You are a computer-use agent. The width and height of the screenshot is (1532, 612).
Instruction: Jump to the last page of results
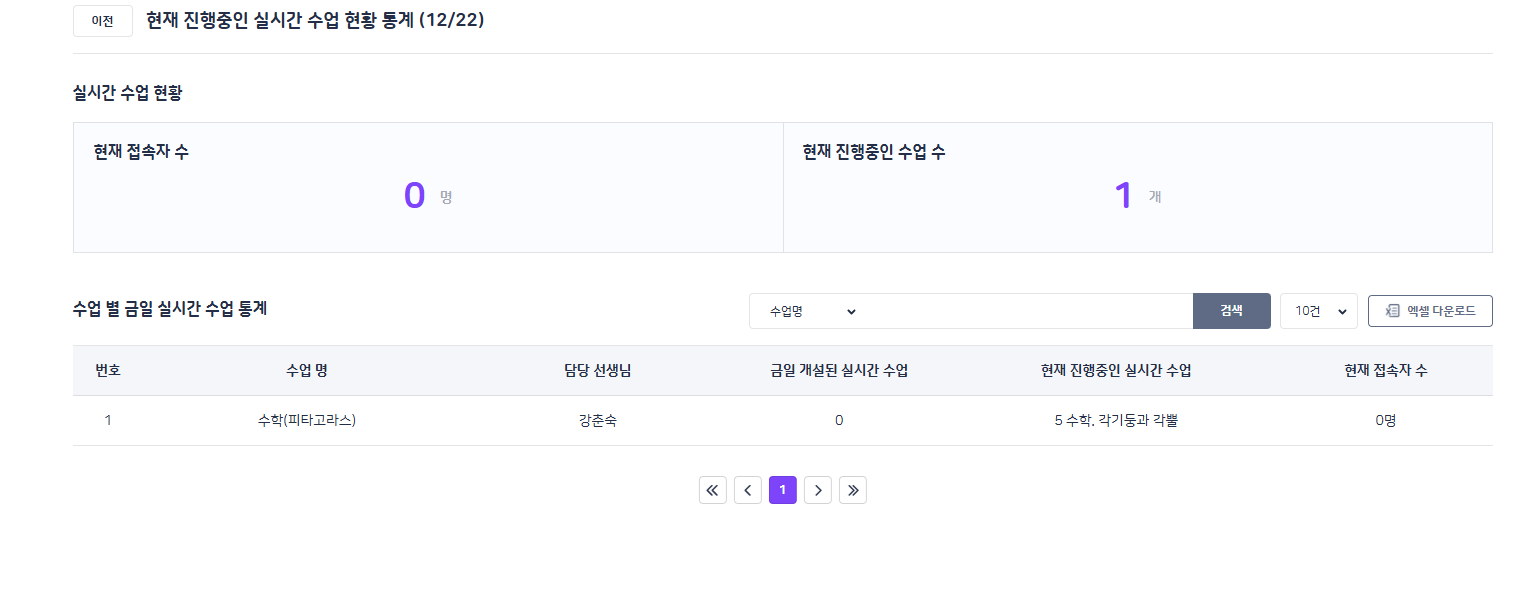click(x=853, y=490)
